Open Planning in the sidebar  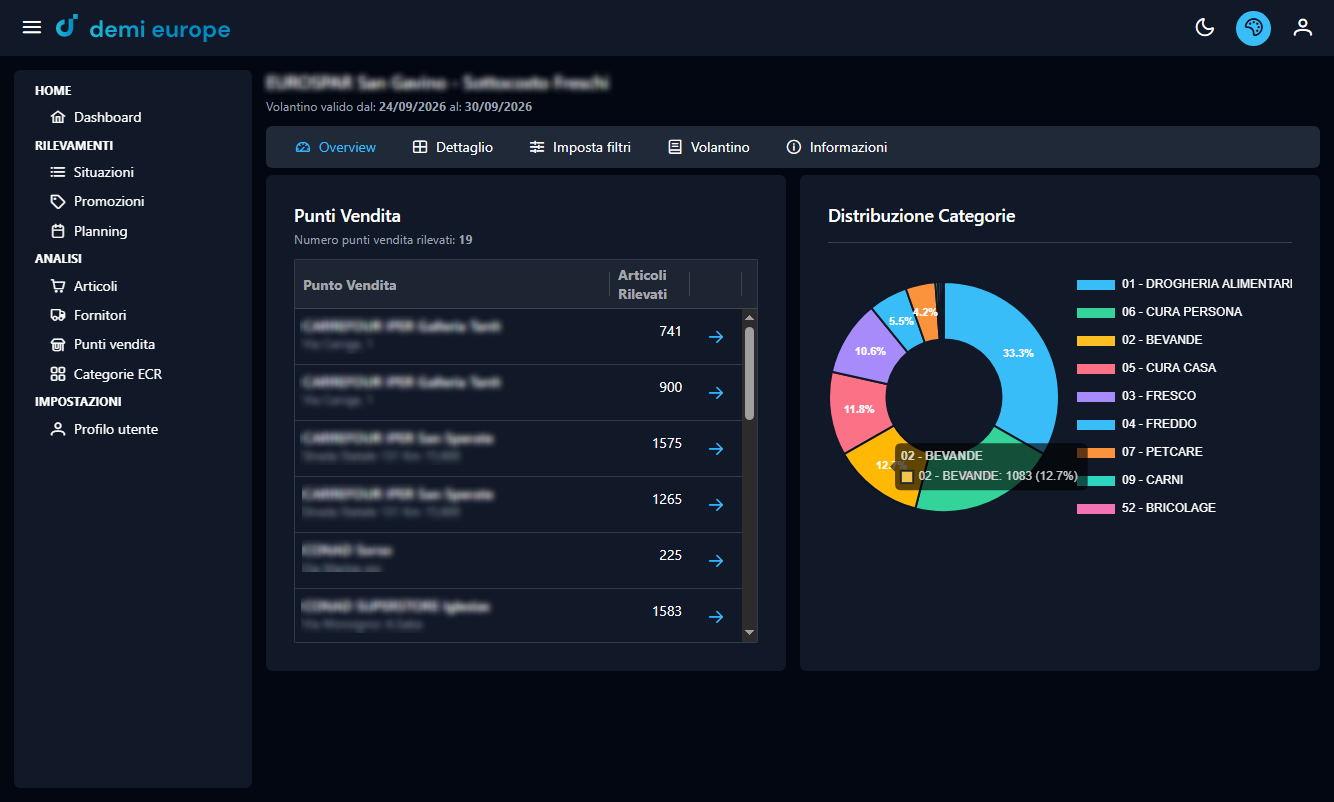click(x=89, y=231)
